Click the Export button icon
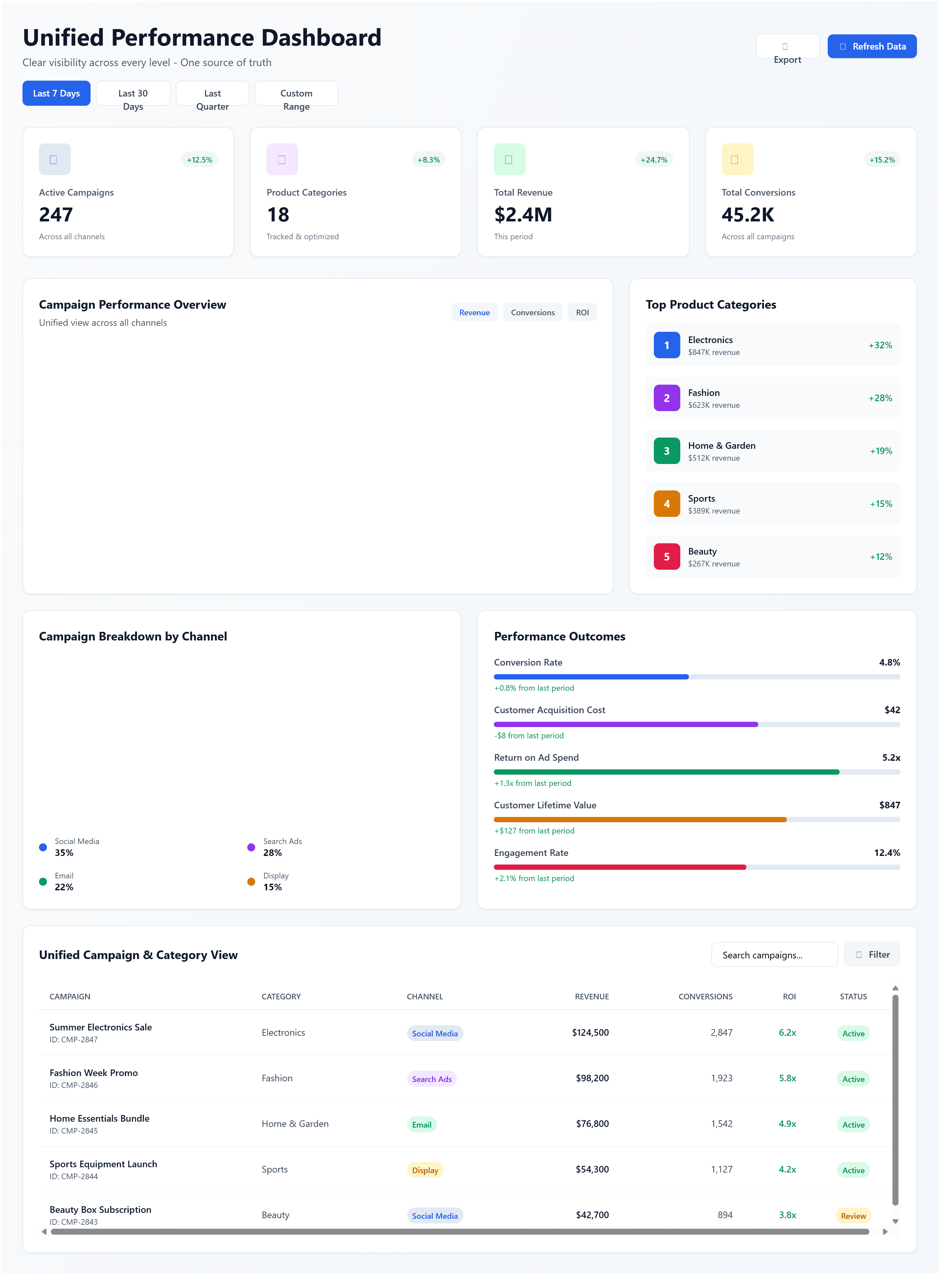Viewport: 952px width, 1273px height. pos(785,47)
